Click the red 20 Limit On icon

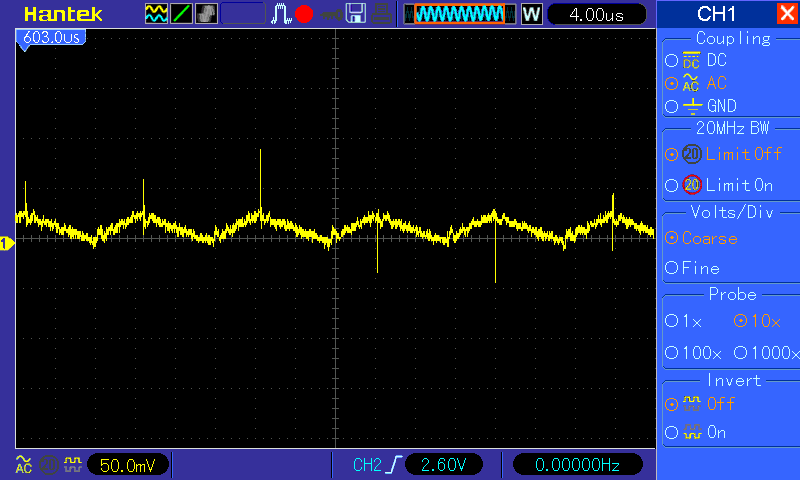(x=692, y=185)
